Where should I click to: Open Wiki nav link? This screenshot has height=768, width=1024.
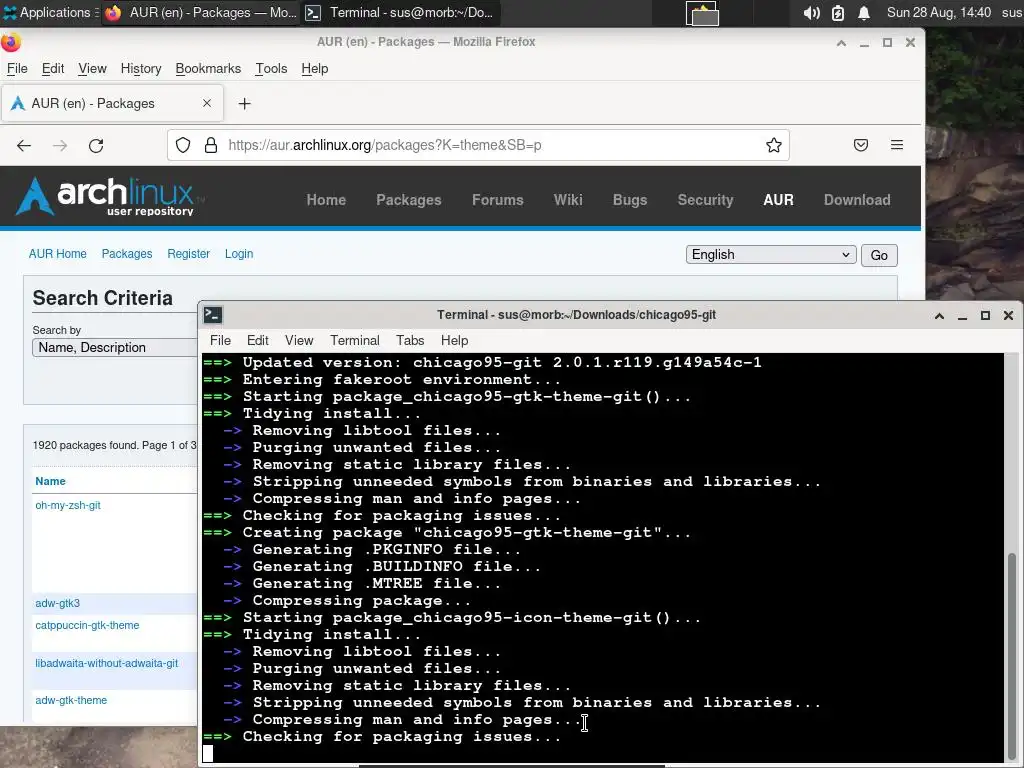pyautogui.click(x=568, y=200)
